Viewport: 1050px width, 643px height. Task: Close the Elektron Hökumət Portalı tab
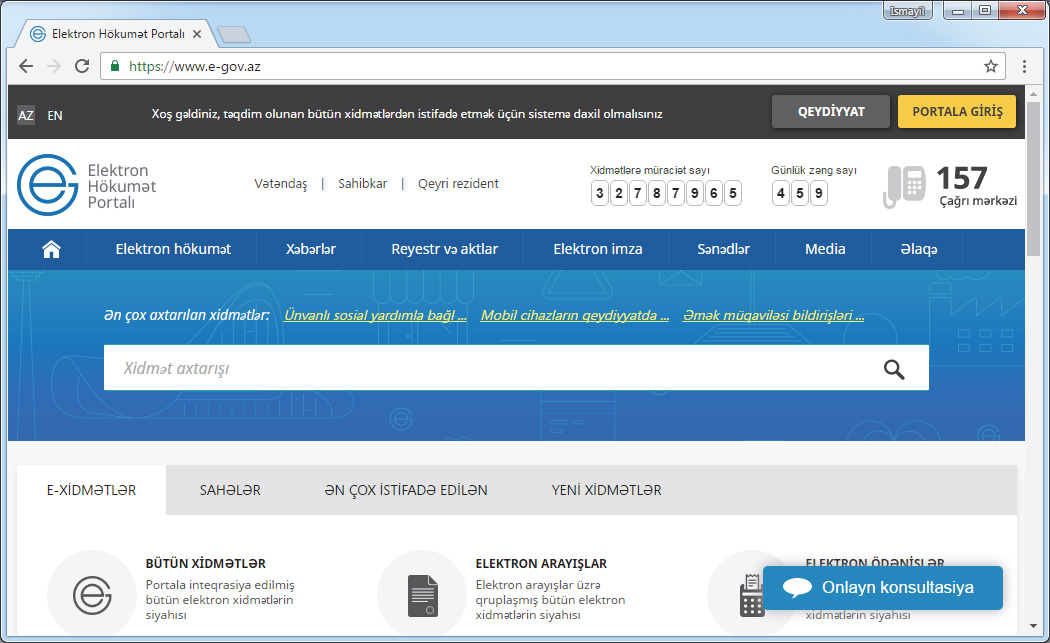coord(197,34)
